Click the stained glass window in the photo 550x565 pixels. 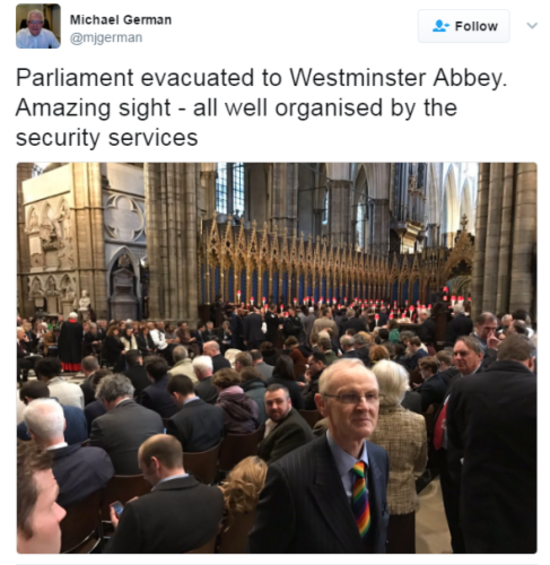[230, 188]
